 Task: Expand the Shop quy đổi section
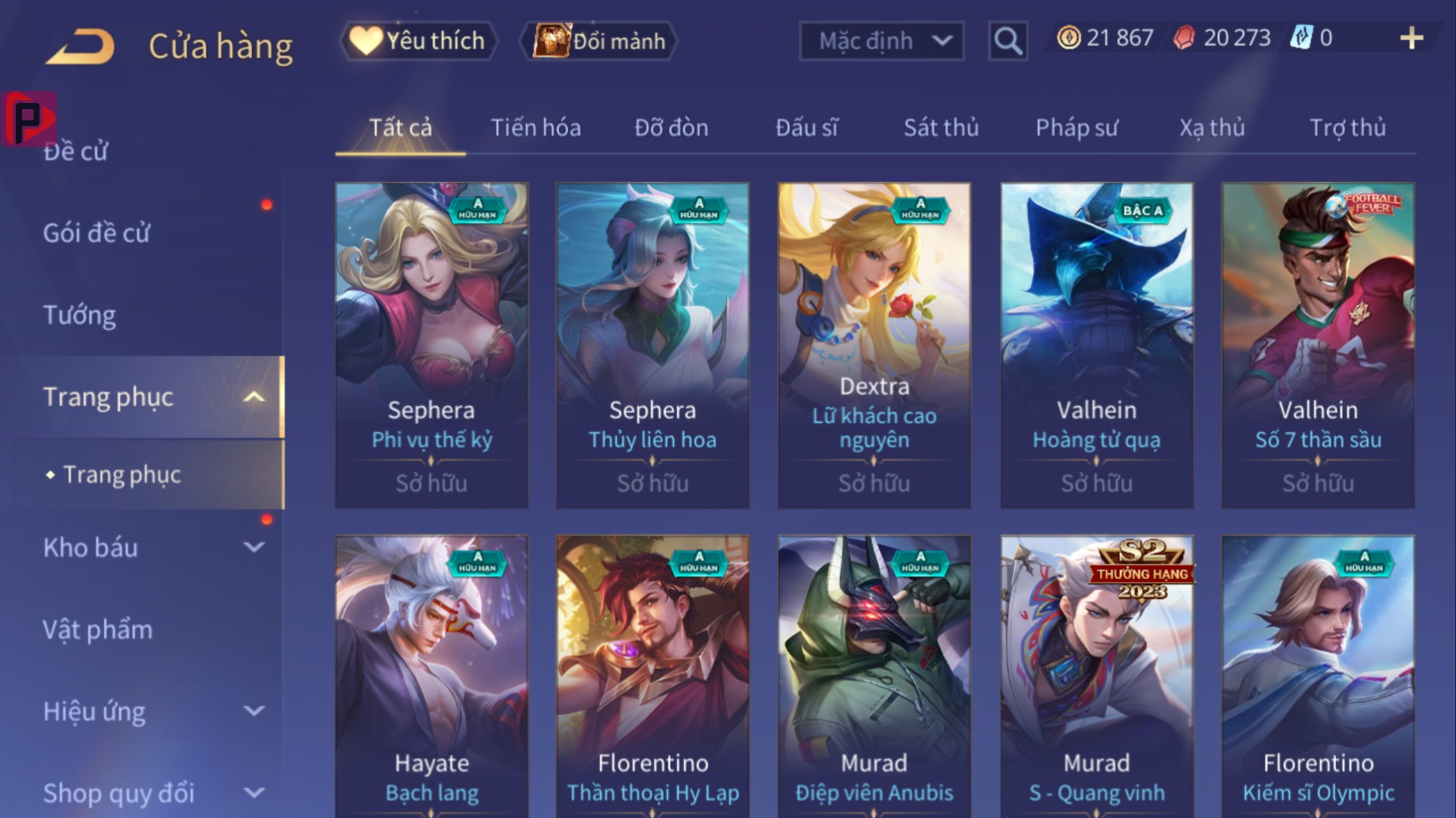click(253, 793)
